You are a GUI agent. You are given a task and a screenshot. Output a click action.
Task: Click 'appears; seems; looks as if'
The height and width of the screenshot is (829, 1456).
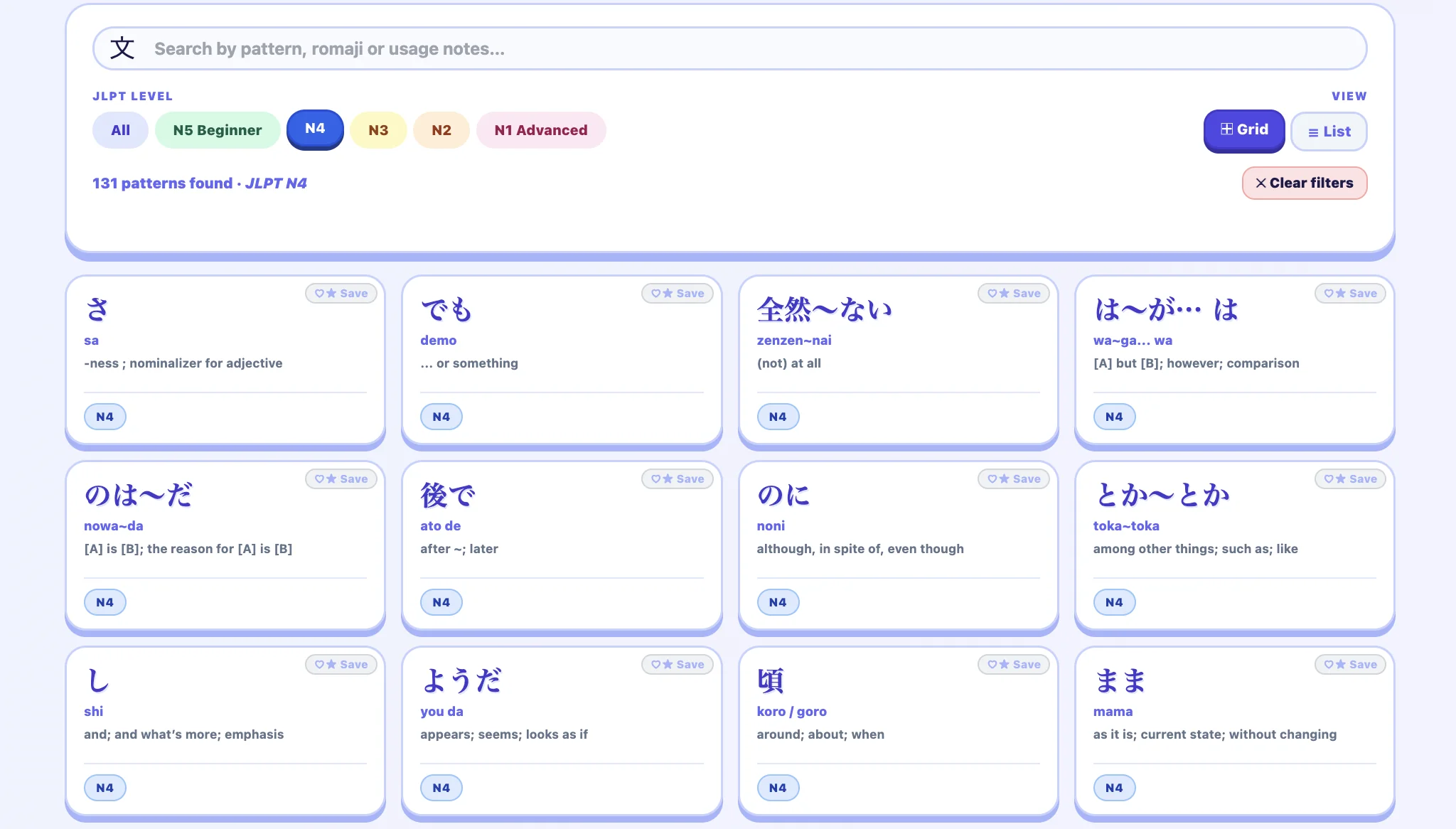tap(504, 734)
